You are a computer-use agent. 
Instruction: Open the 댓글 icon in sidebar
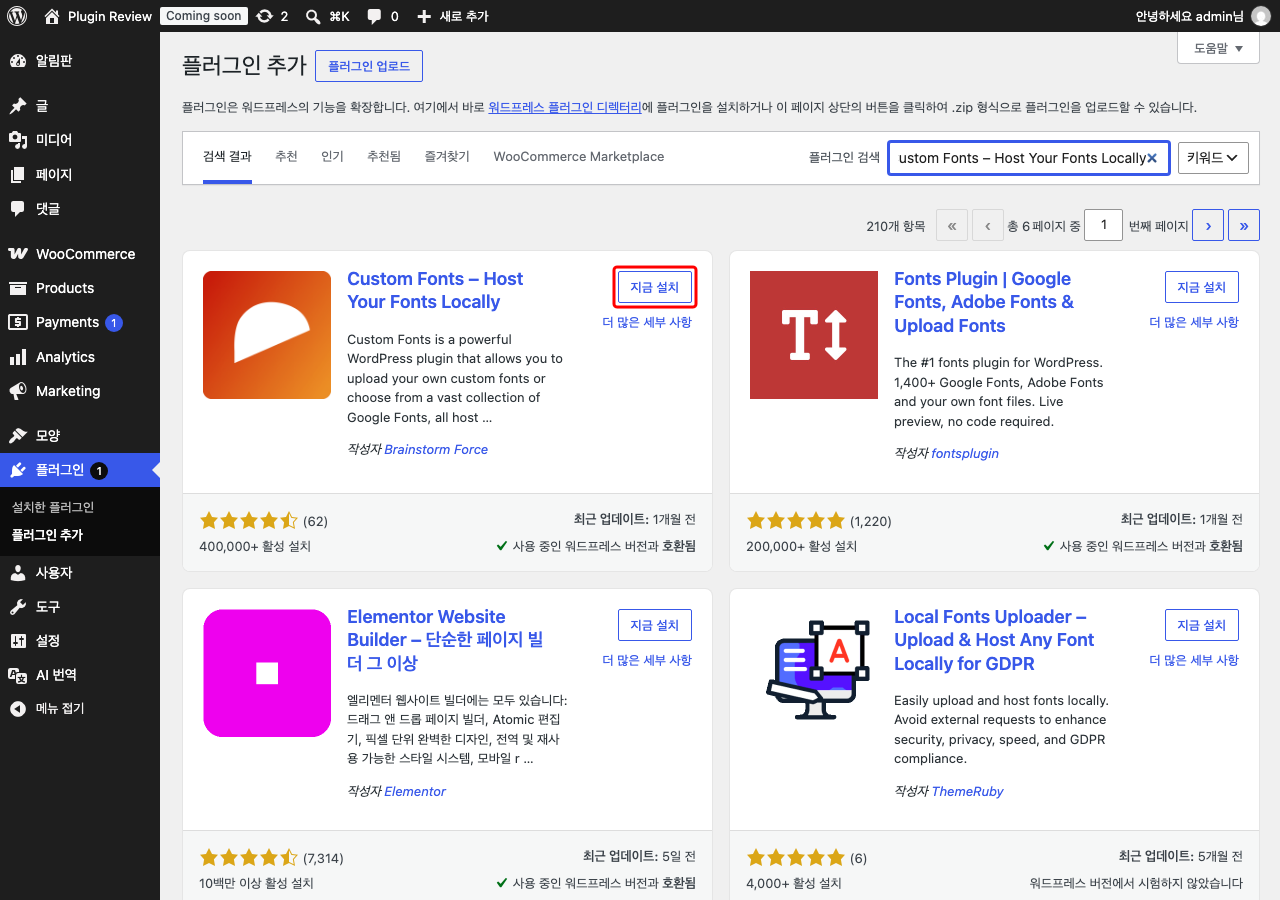18,209
